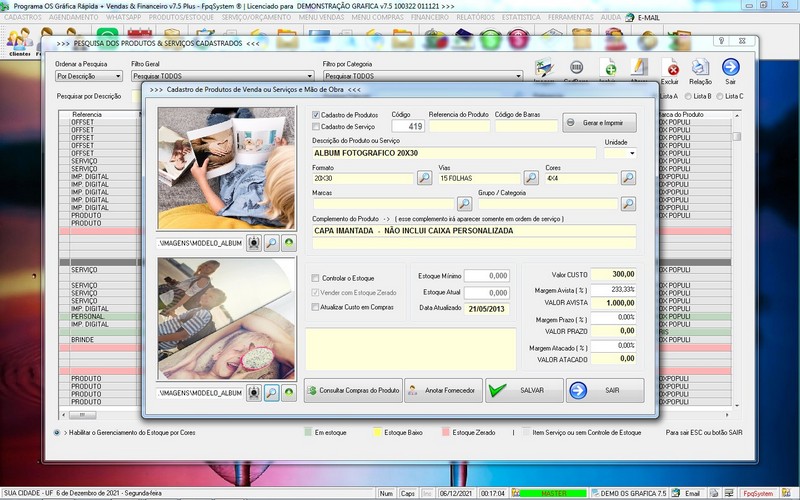Click the help question mark icon
The height and width of the screenshot is (500, 800).
click(x=721, y=41)
